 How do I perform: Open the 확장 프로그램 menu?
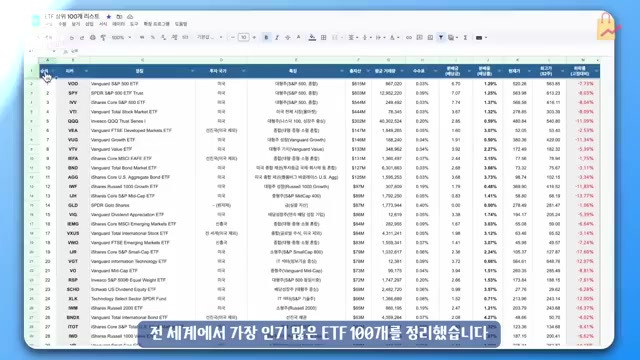(156, 24)
